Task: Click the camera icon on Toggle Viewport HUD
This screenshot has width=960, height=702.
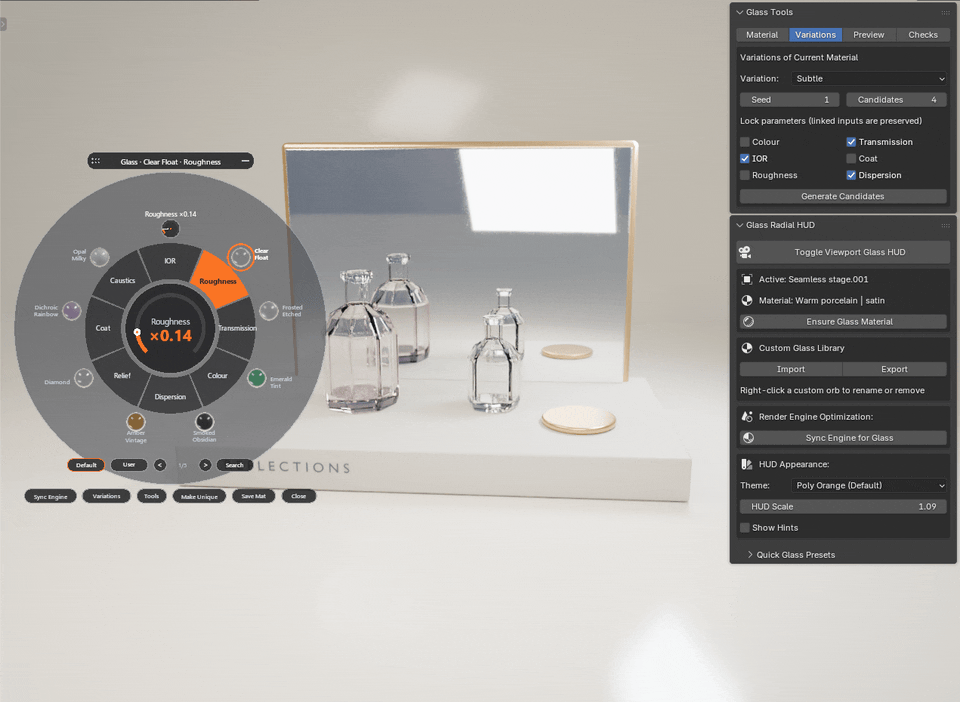Action: (x=745, y=252)
